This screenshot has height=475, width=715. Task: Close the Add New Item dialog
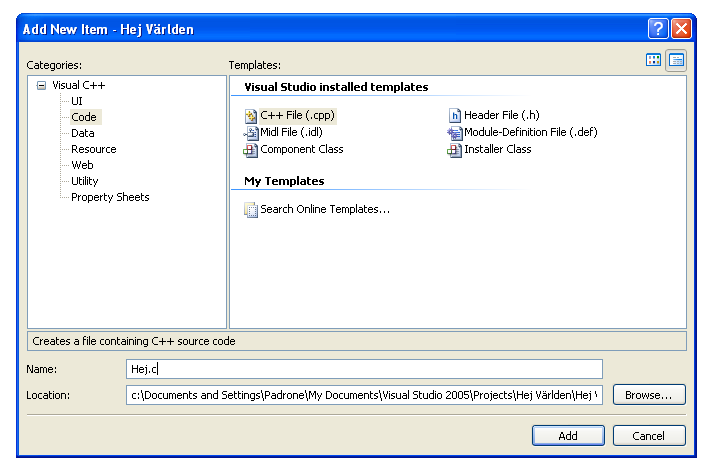click(681, 29)
